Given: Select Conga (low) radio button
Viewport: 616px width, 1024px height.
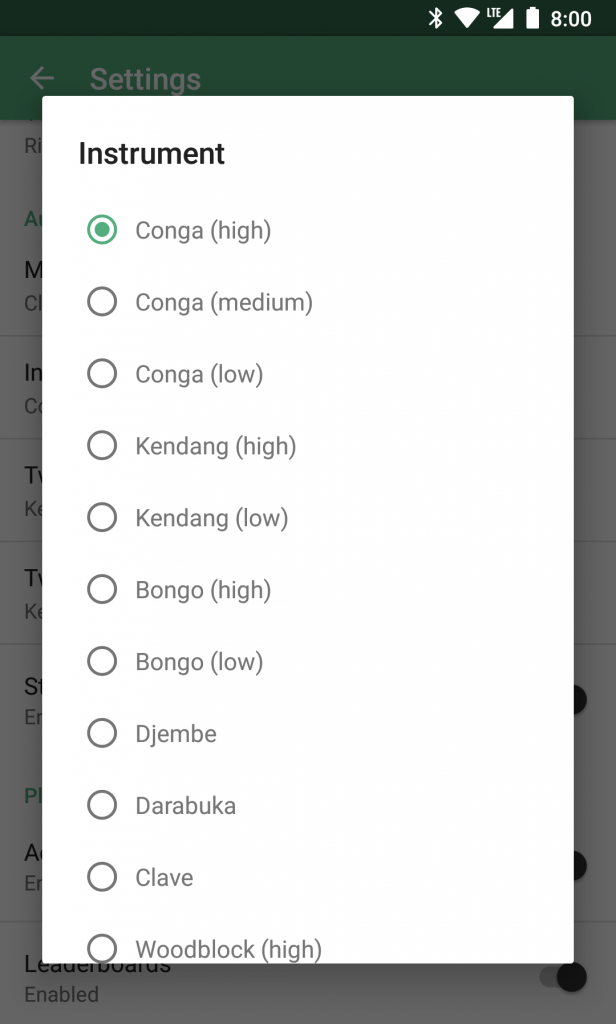Looking at the screenshot, I should pos(102,374).
